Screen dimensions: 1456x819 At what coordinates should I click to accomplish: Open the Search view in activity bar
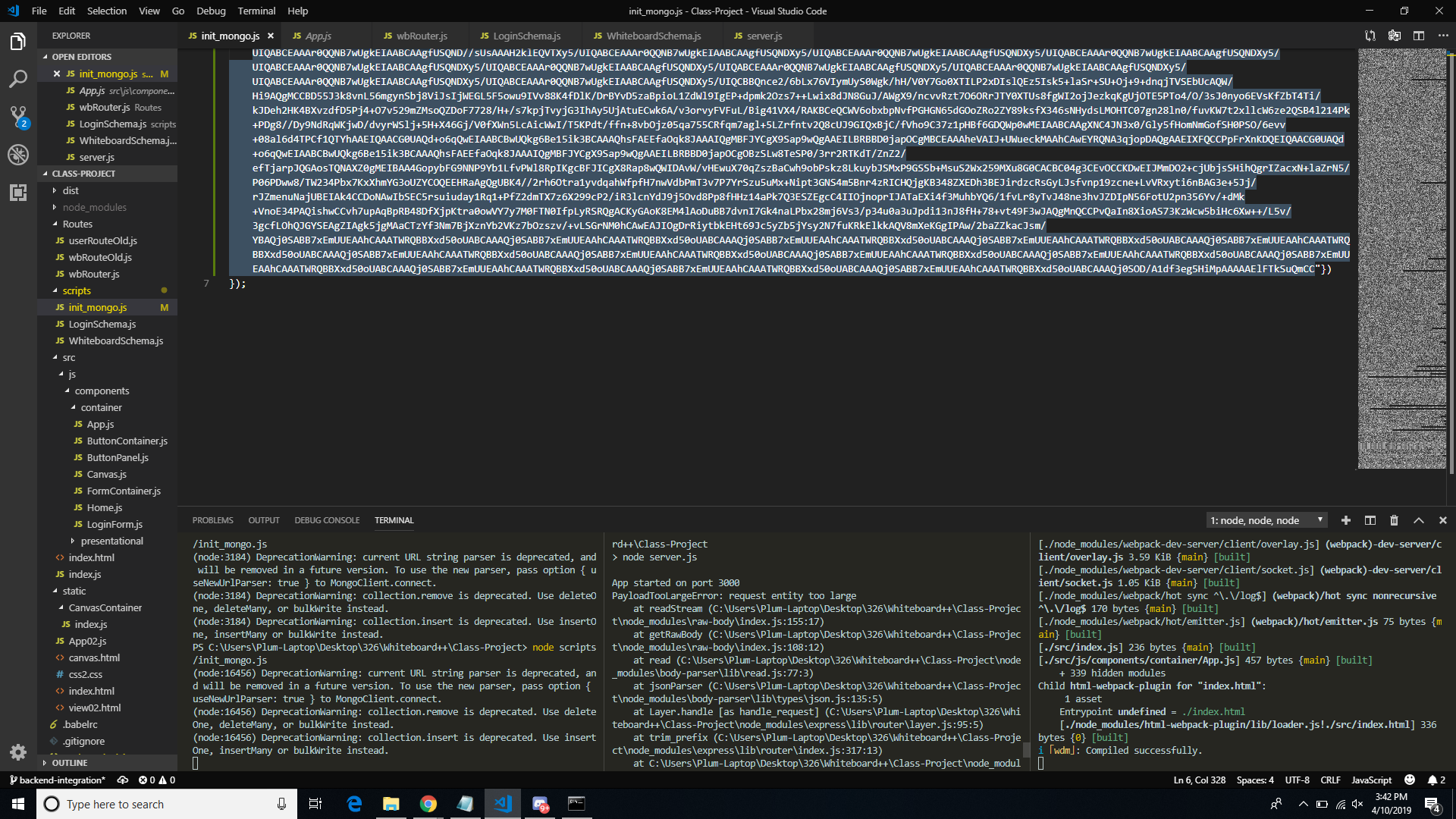pos(18,79)
